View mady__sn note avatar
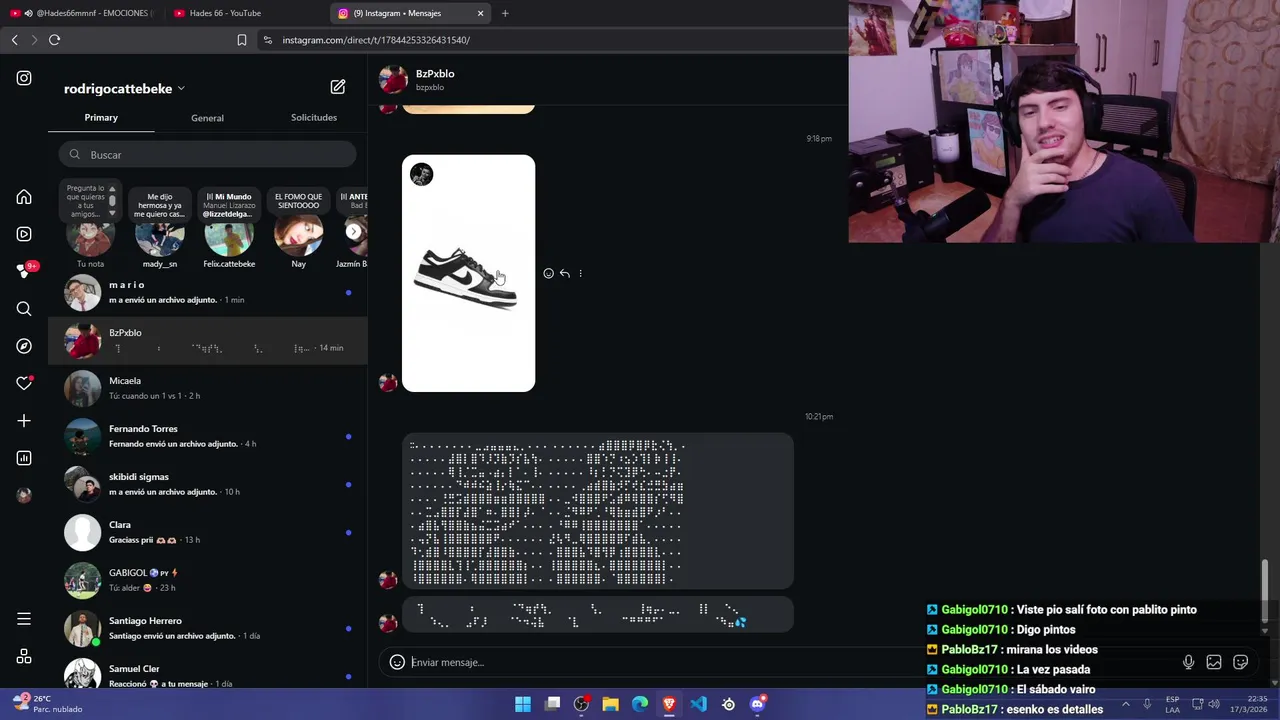This screenshot has width=1280, height=720. tap(159, 235)
